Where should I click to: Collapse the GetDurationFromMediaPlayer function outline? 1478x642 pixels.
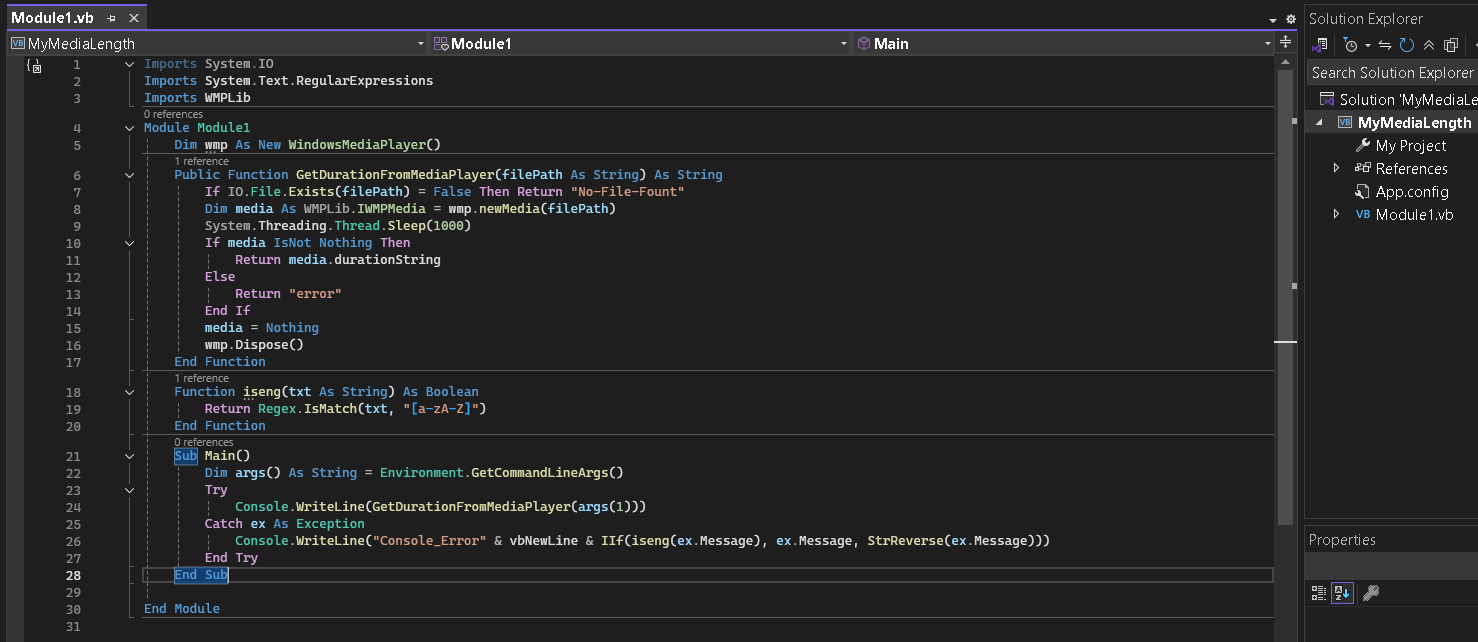[129, 175]
